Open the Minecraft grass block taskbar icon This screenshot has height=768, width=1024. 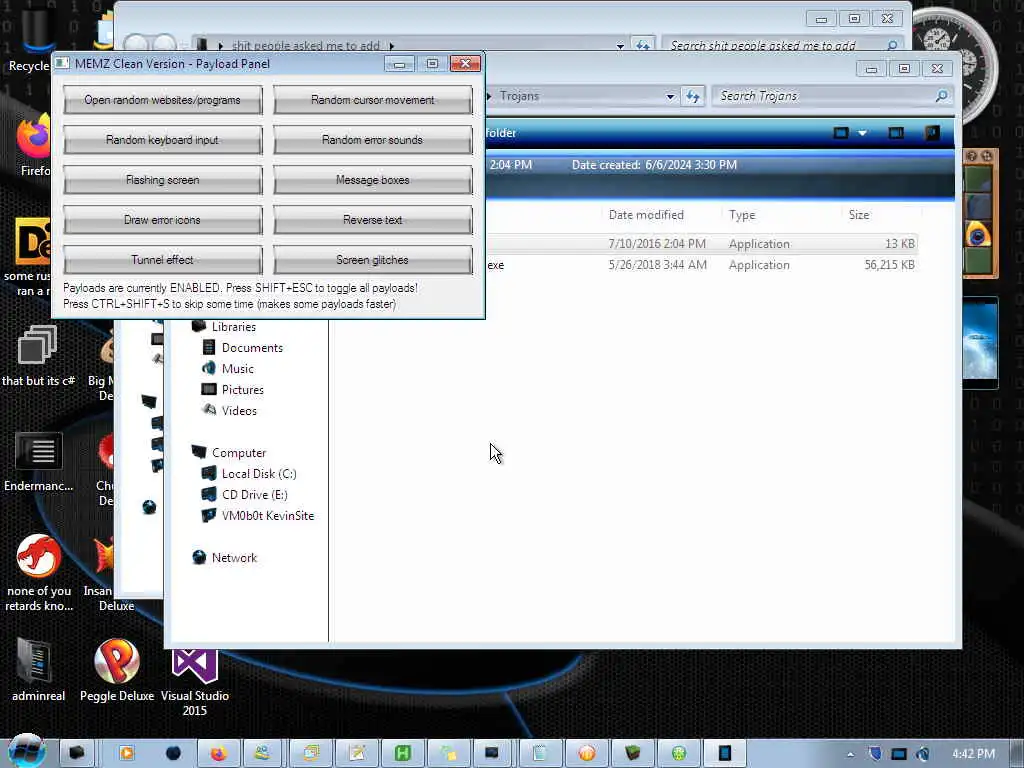pos(632,754)
